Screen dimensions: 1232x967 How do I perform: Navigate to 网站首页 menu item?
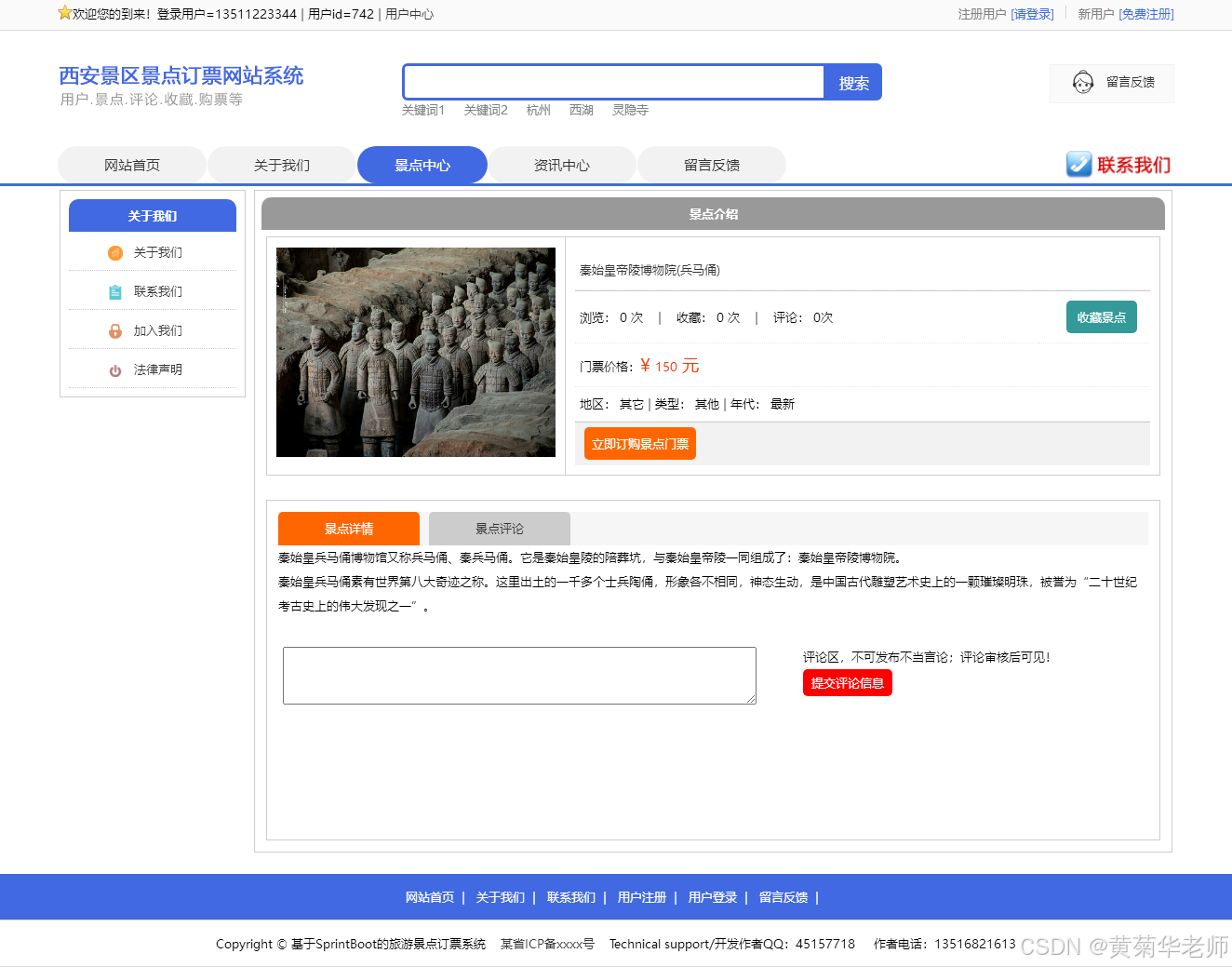pos(131,165)
